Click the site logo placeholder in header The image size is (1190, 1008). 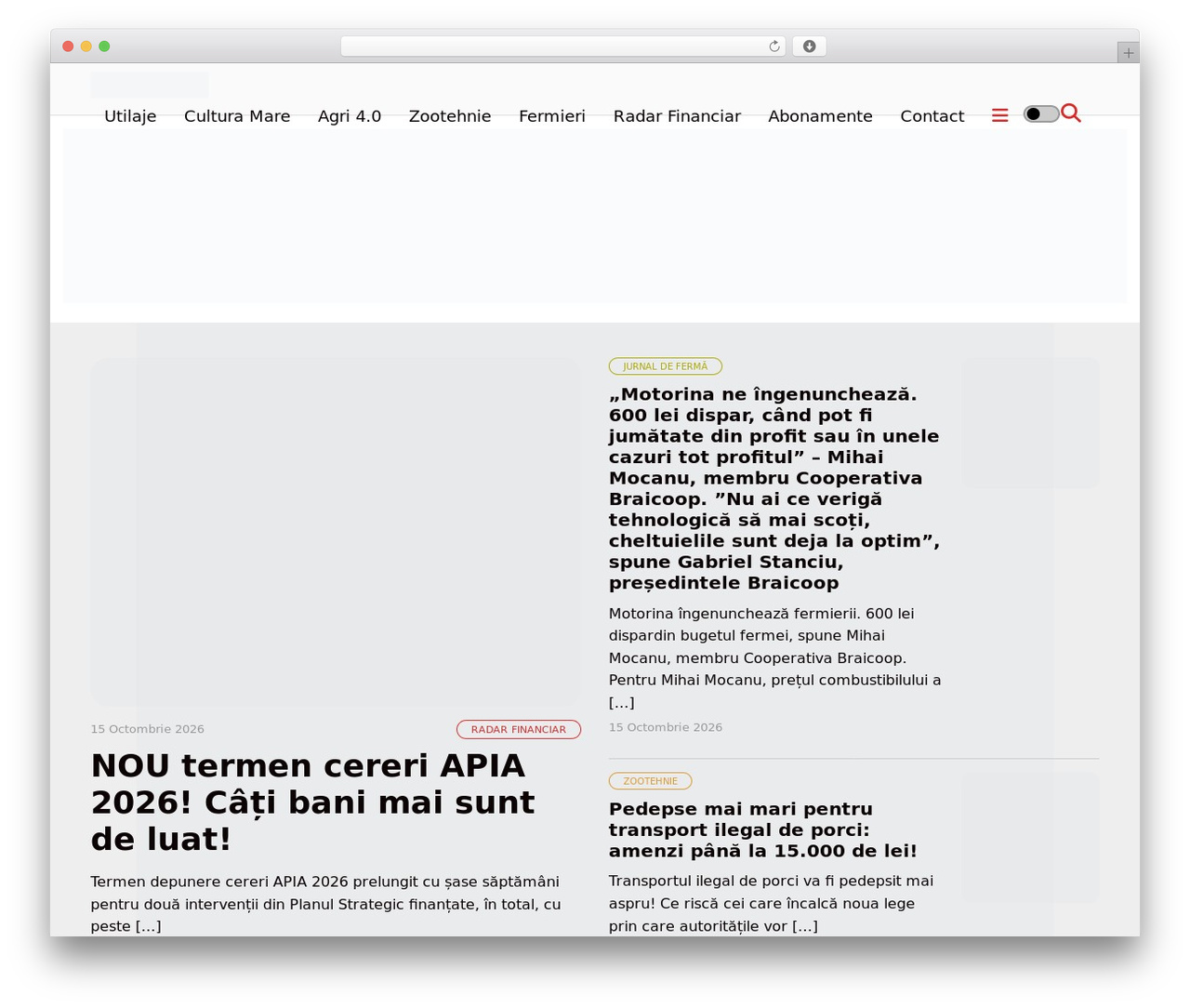coord(150,86)
